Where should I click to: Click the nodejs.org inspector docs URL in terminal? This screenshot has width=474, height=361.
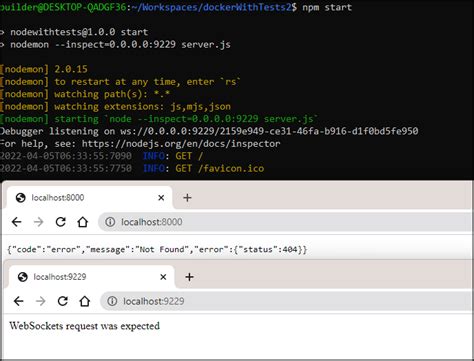pyautogui.click(x=181, y=144)
